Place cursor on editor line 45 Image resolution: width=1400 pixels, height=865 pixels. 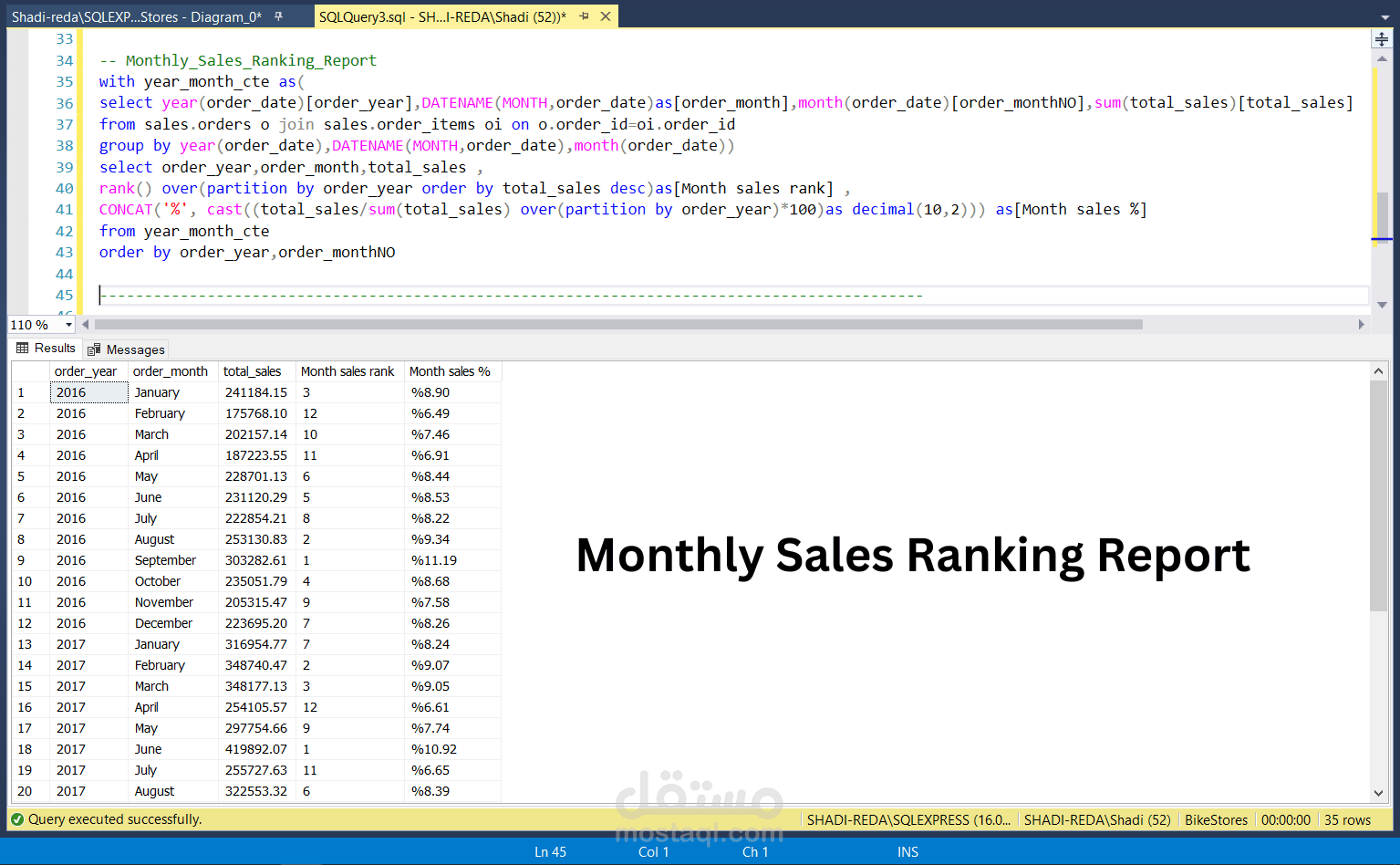point(733,295)
